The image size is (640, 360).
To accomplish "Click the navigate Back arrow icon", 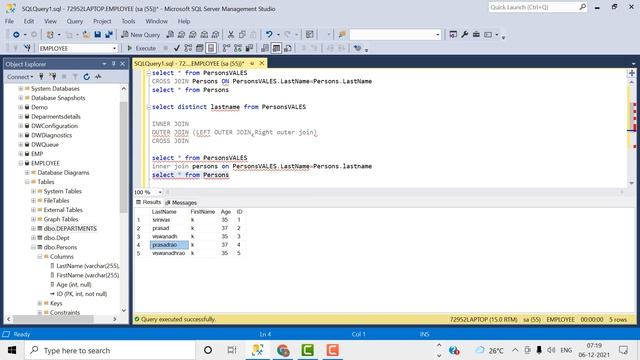I will click(16, 35).
